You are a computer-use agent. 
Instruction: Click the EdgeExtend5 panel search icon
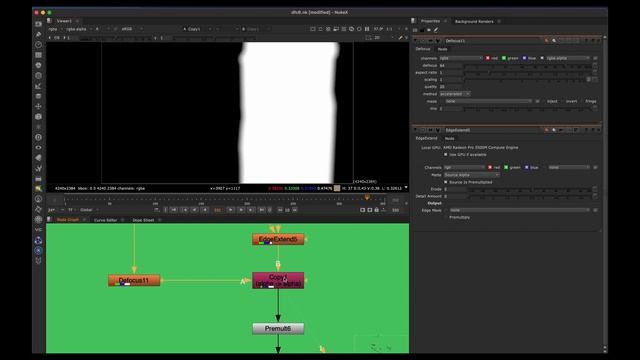coord(554,130)
